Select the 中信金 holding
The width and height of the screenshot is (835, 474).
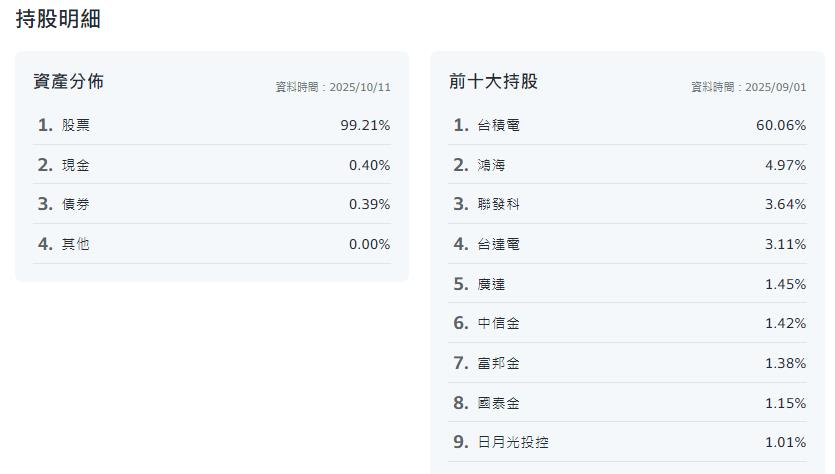[498, 323]
